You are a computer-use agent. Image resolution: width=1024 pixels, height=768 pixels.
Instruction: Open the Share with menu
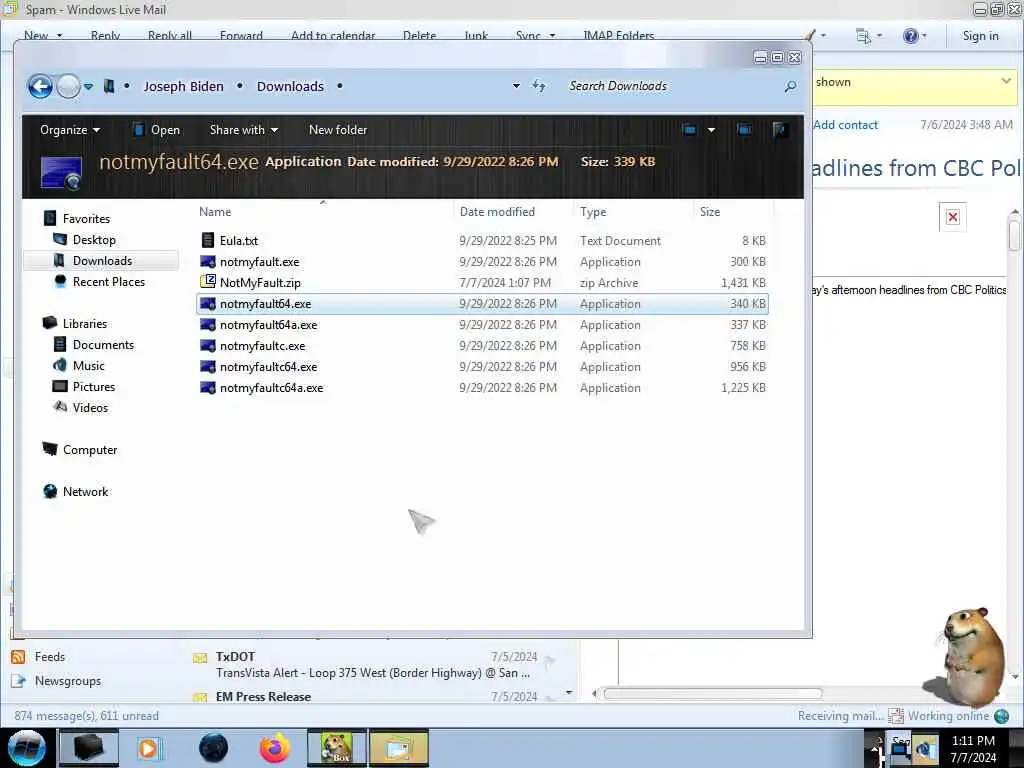pos(244,130)
